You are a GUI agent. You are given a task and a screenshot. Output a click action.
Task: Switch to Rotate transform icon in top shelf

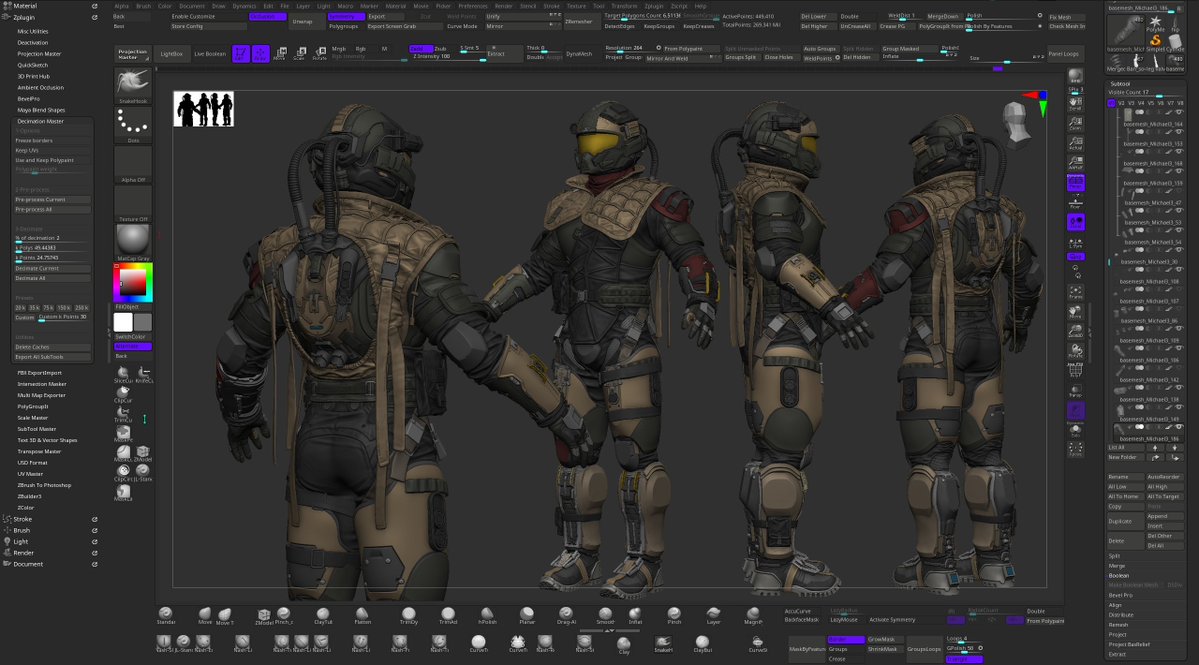[320, 54]
